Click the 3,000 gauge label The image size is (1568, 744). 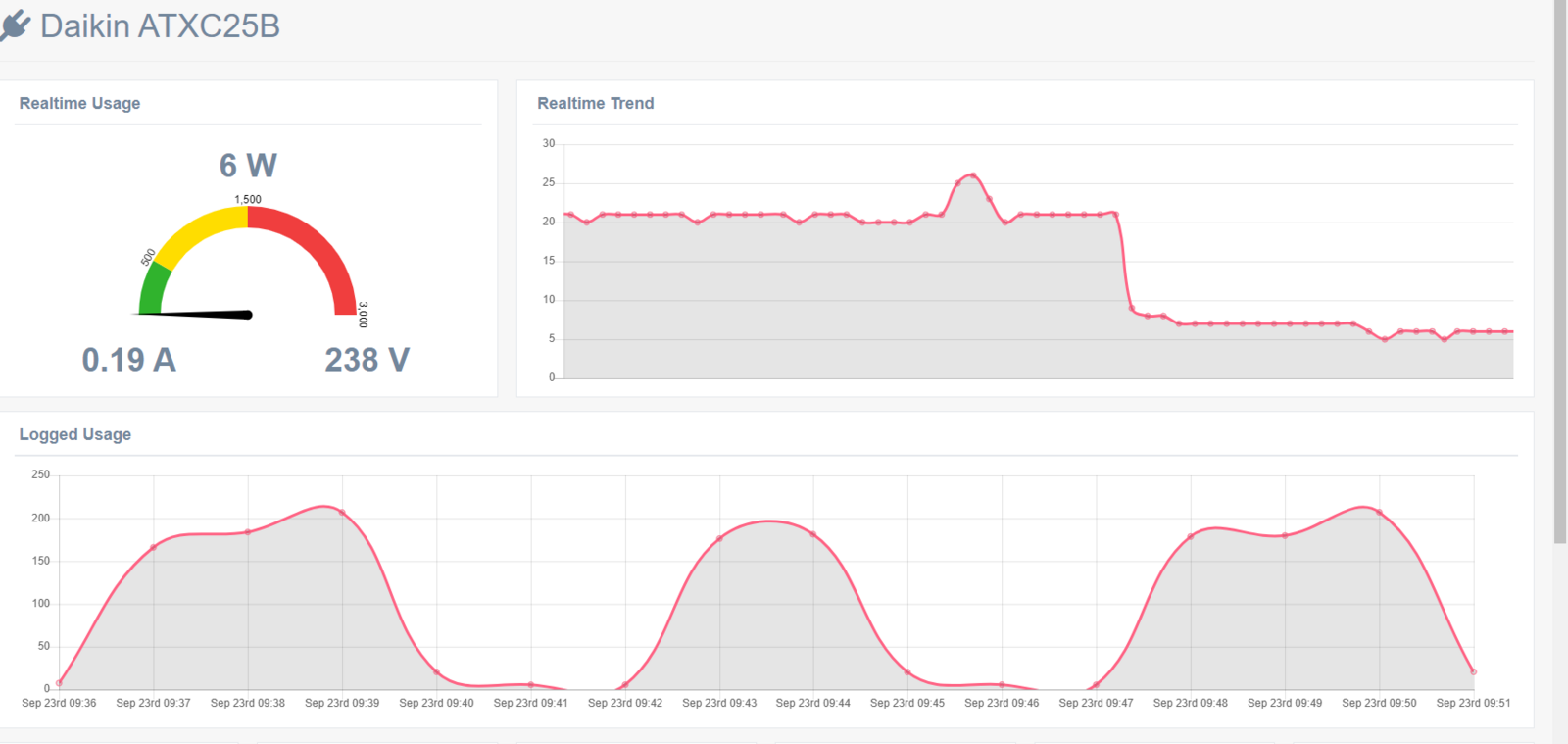pos(363,315)
